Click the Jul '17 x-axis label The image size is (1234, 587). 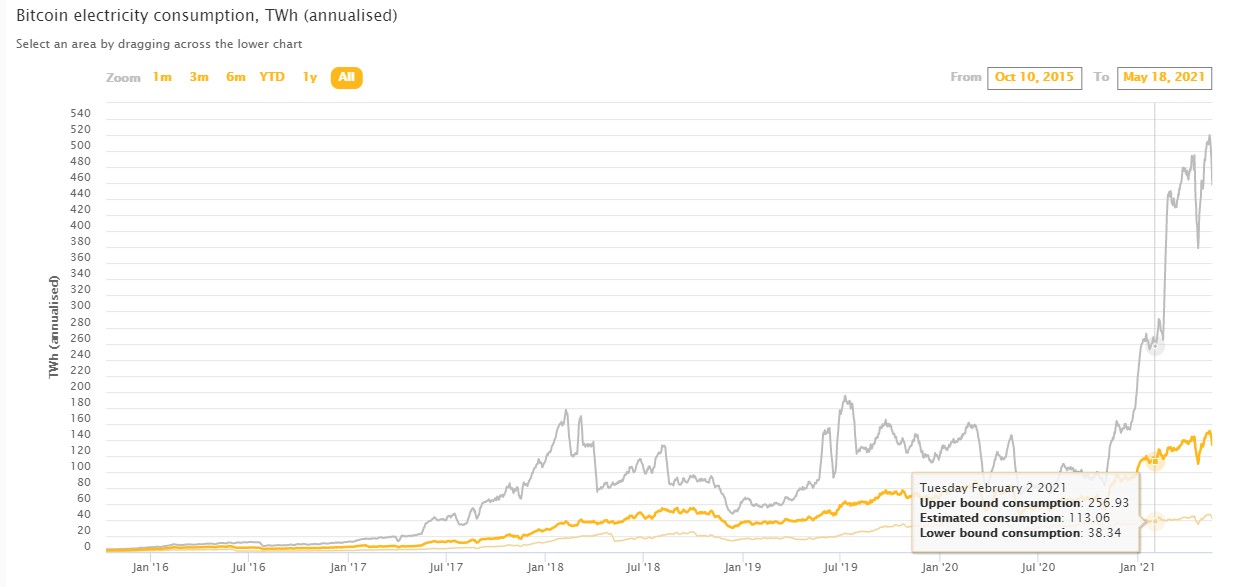coord(446,567)
